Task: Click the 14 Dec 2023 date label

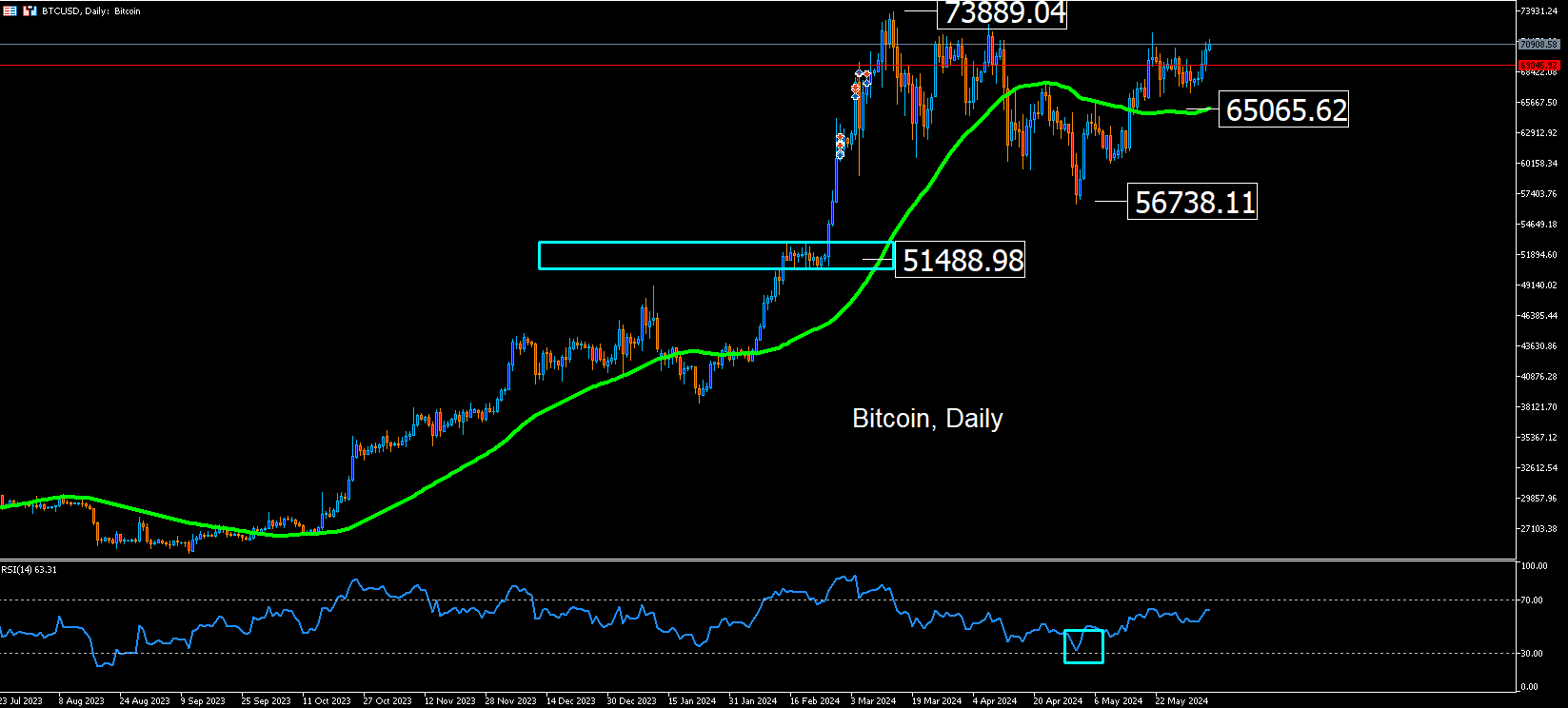Action: (x=571, y=701)
